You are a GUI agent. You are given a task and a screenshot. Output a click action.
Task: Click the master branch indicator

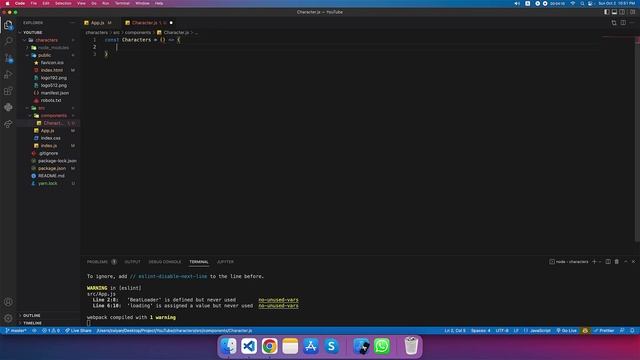(16, 331)
